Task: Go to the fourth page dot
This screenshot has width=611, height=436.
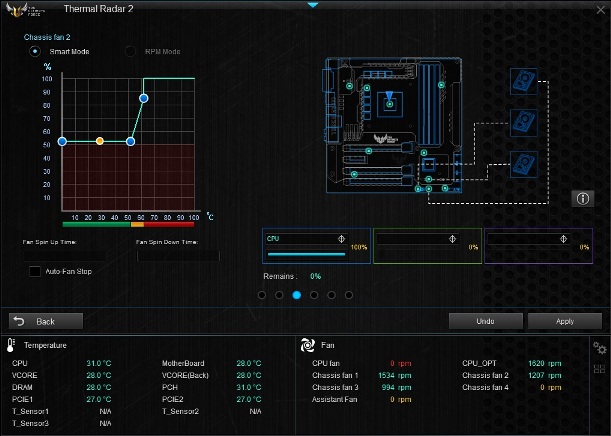Action: pyautogui.click(x=314, y=295)
